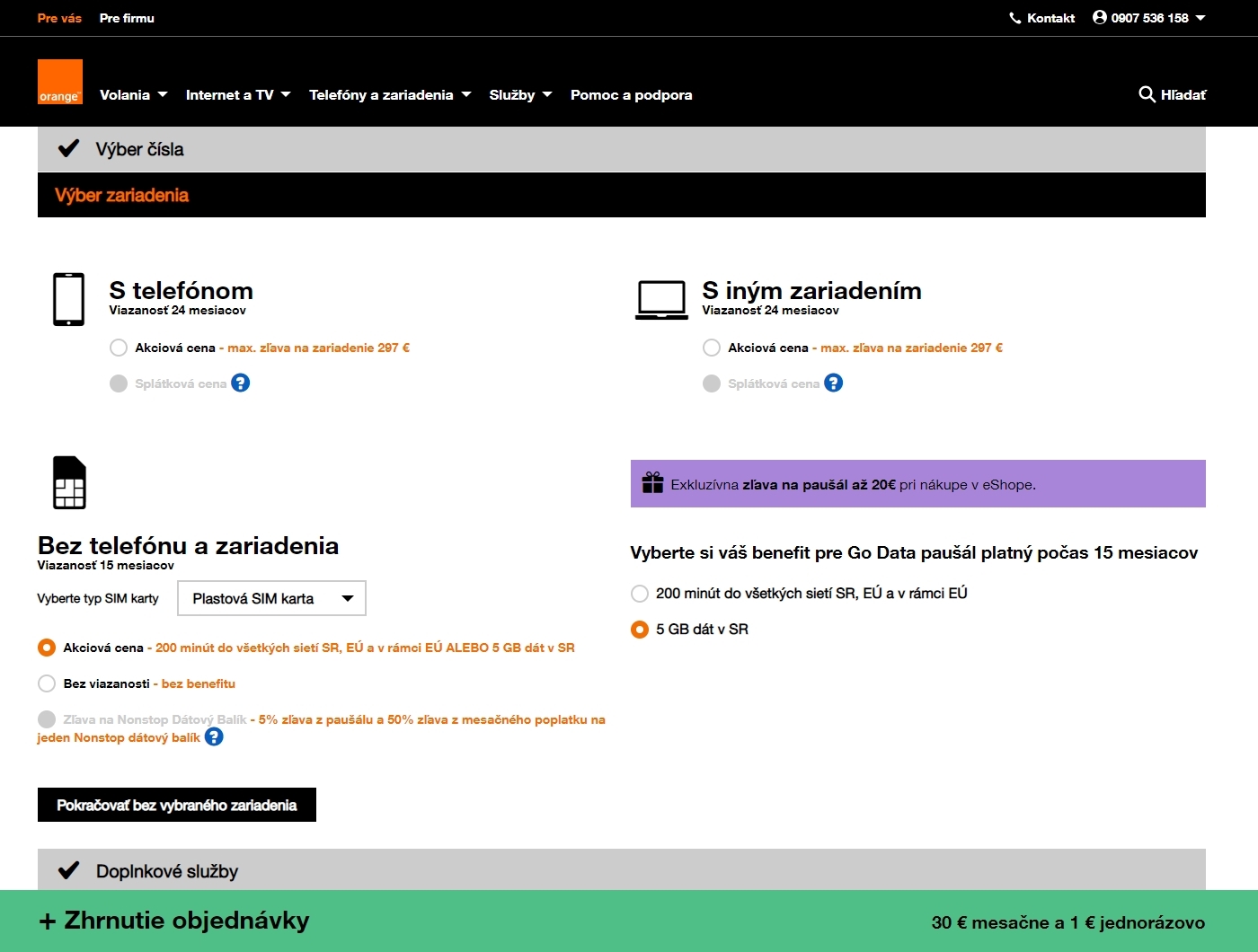Click the S telefónom heading
The width and height of the screenshot is (1258, 952).
coord(181,290)
